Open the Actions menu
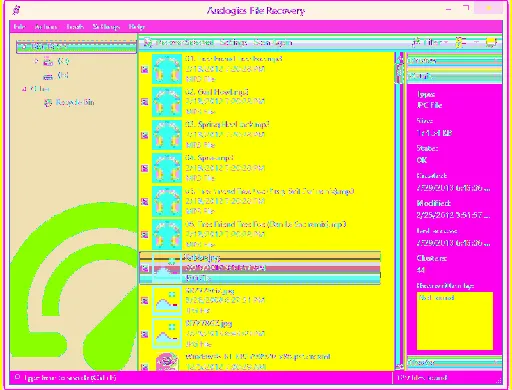 tap(46, 27)
